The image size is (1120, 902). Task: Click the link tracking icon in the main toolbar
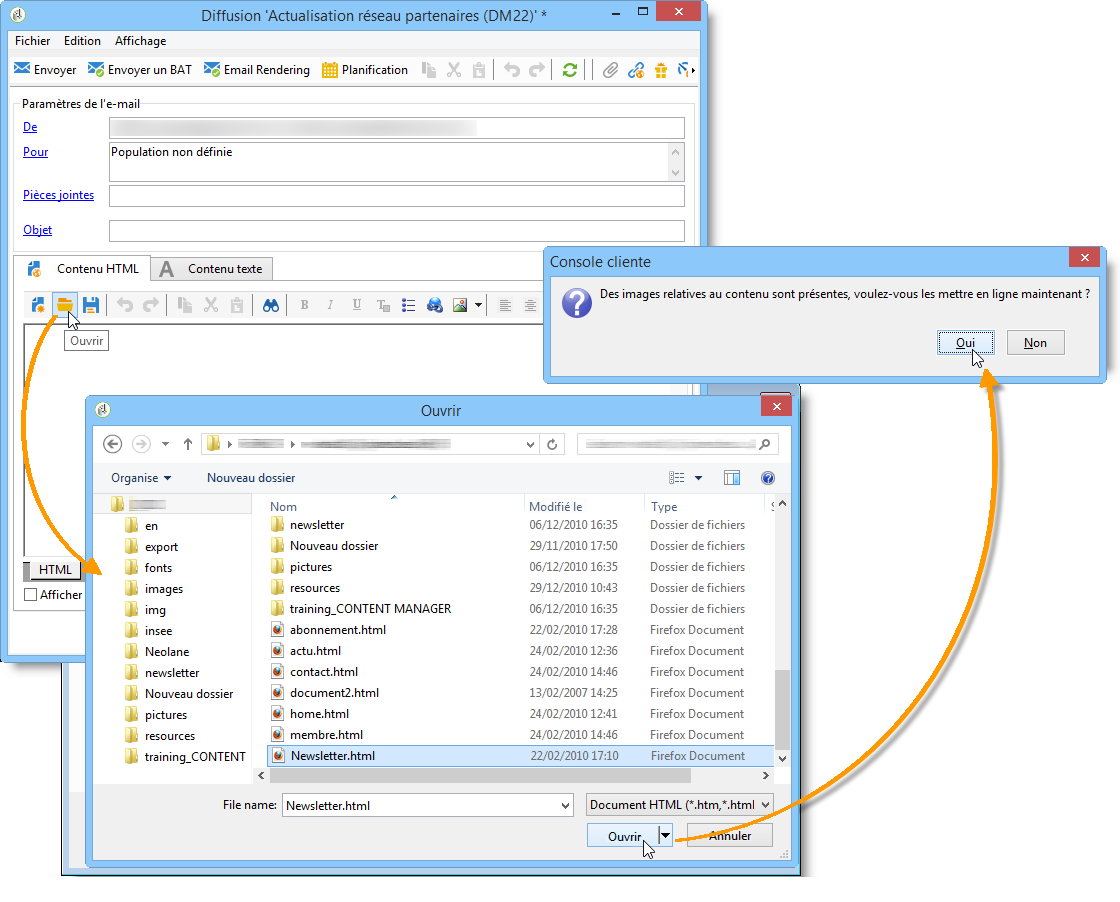636,69
